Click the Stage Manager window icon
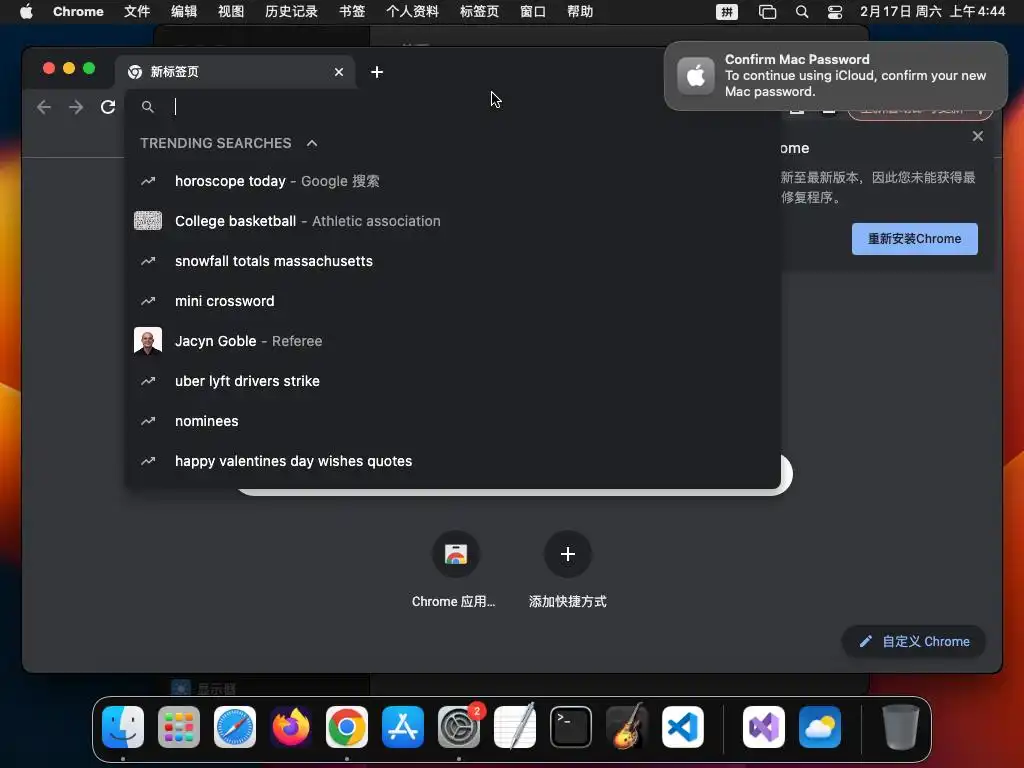The image size is (1024, 768). click(x=767, y=12)
